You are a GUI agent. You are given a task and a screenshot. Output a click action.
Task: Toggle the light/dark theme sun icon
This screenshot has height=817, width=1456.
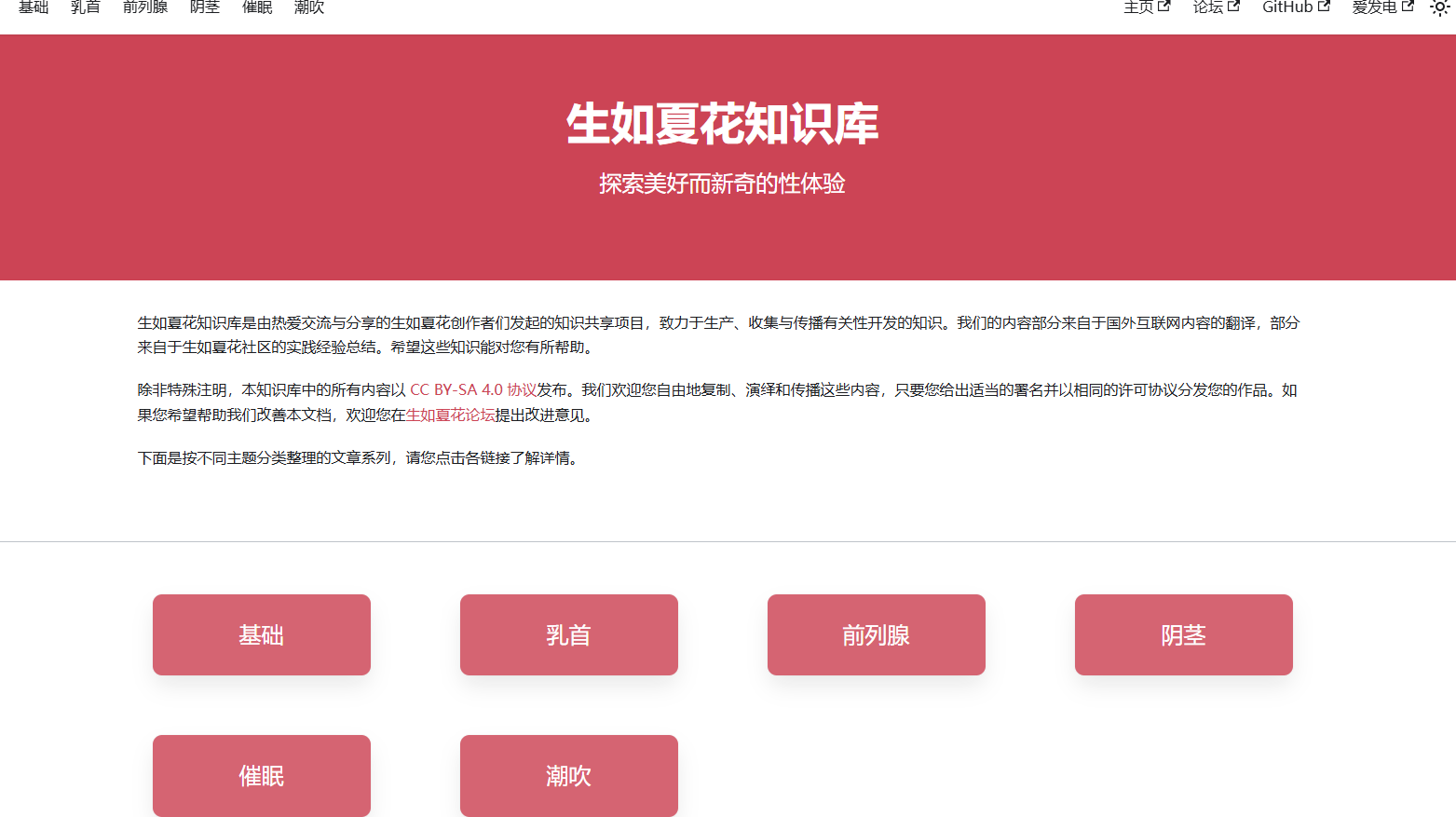(x=1439, y=7)
